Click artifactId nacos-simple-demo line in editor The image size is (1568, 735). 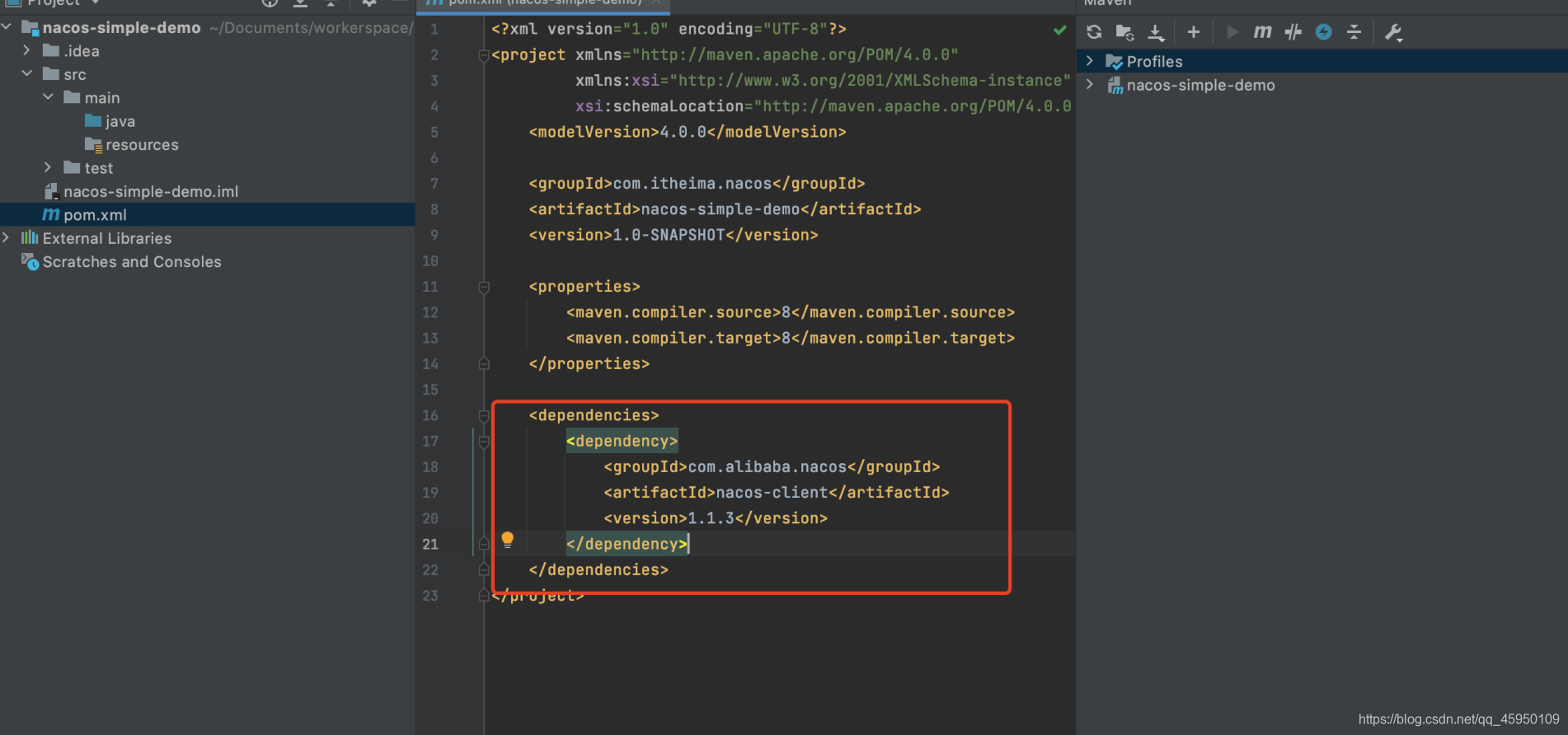click(x=725, y=209)
